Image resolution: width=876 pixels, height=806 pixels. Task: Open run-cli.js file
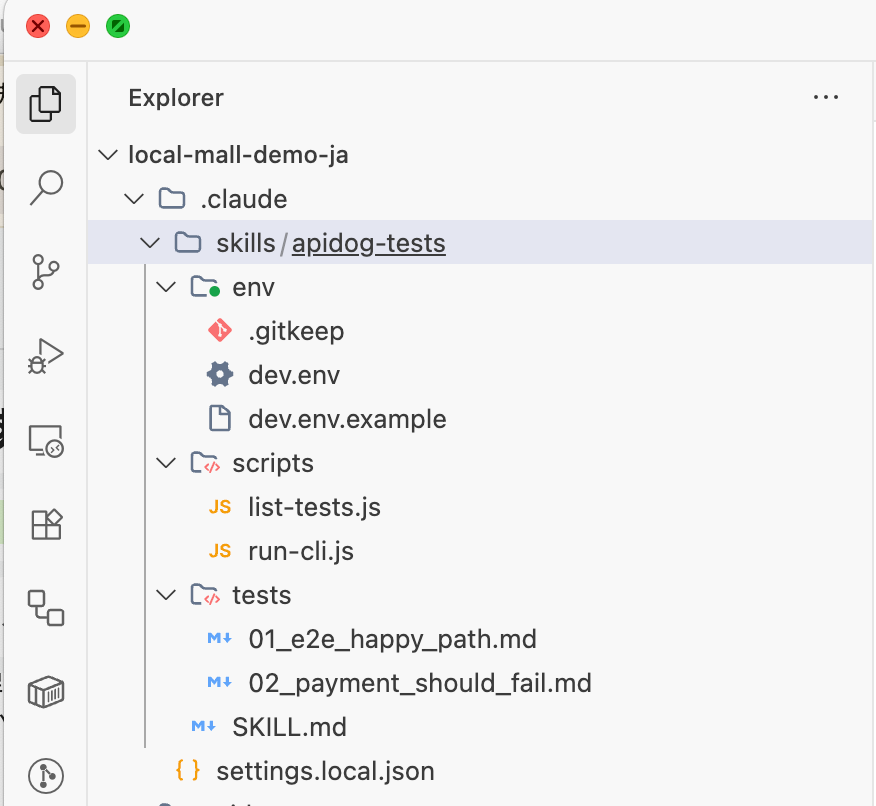pyautogui.click(x=301, y=551)
